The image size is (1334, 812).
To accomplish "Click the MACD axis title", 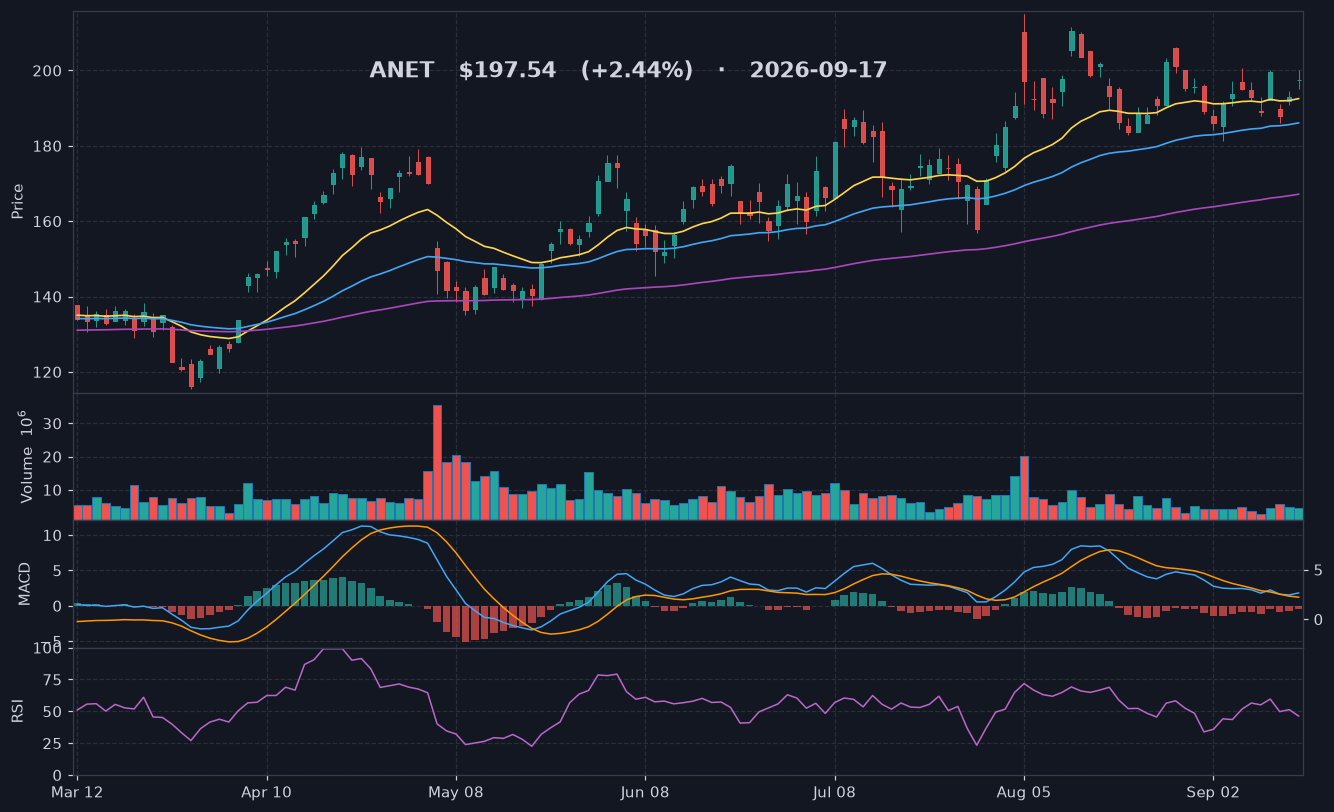I will (x=24, y=584).
